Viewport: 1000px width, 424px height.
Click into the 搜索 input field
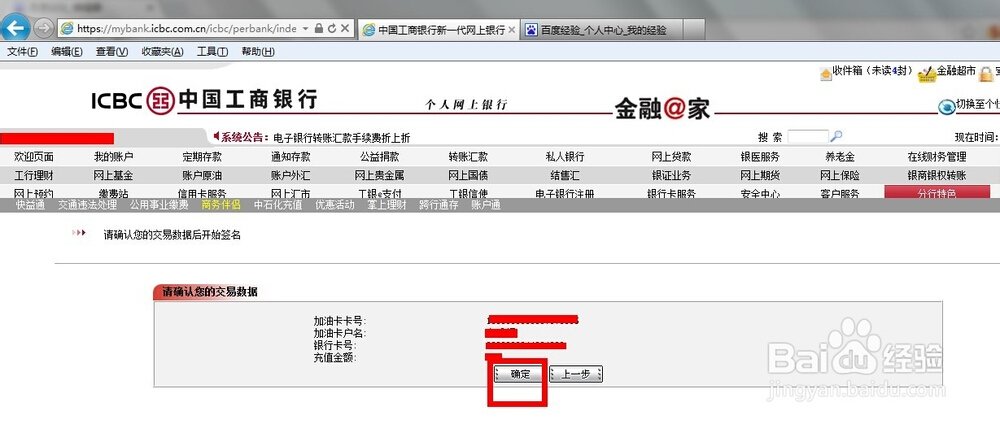coord(808,136)
